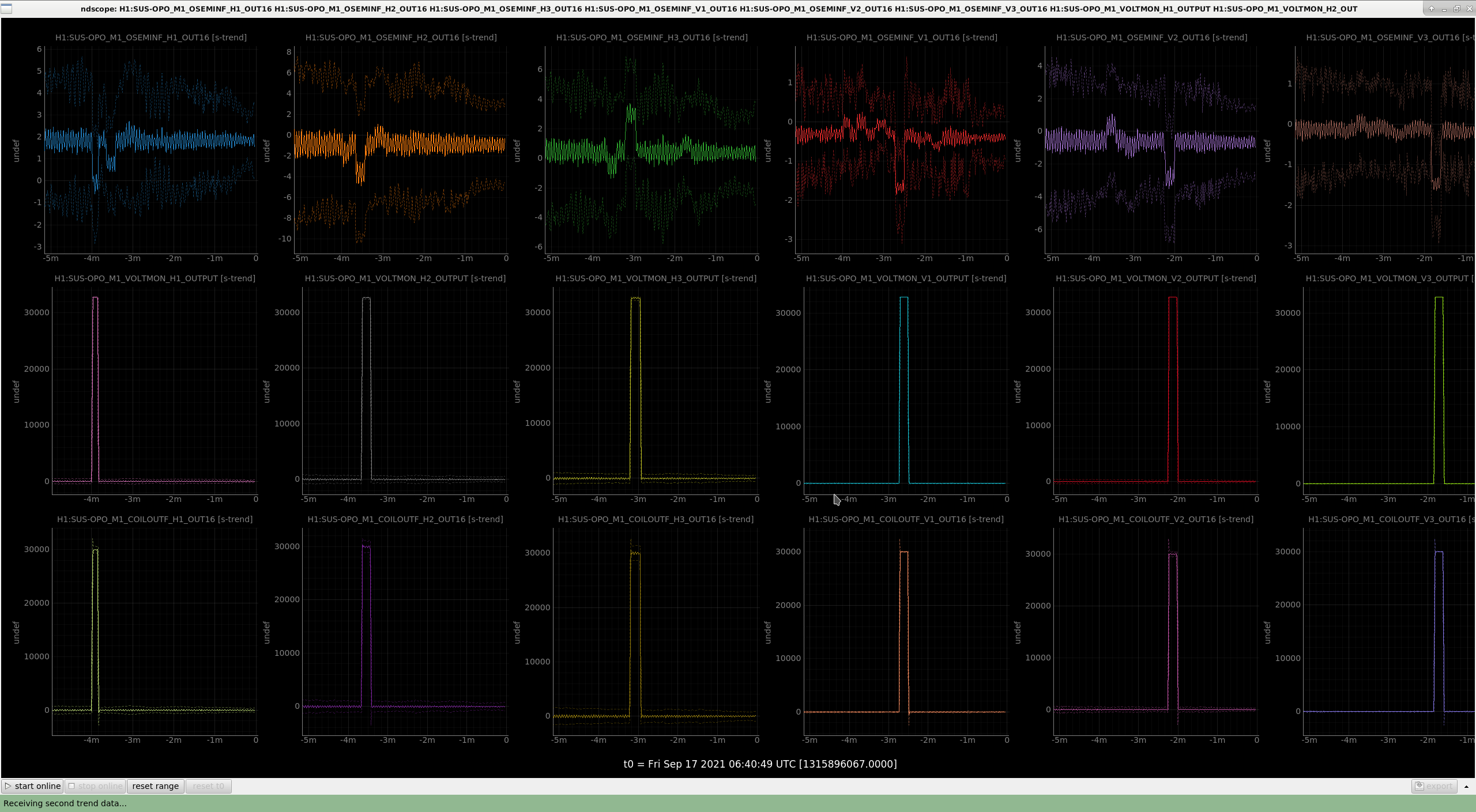Click the ndscope window title text

pyautogui.click(x=718, y=9)
